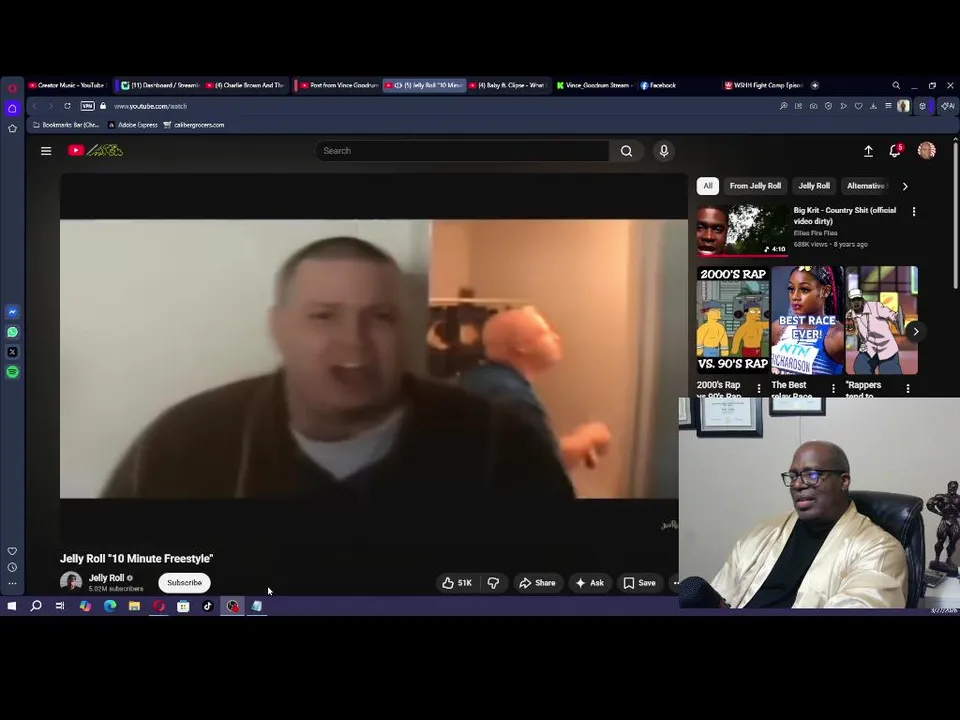The width and height of the screenshot is (960, 720).
Task: Click the toolbar downloads icon
Action: (x=873, y=106)
